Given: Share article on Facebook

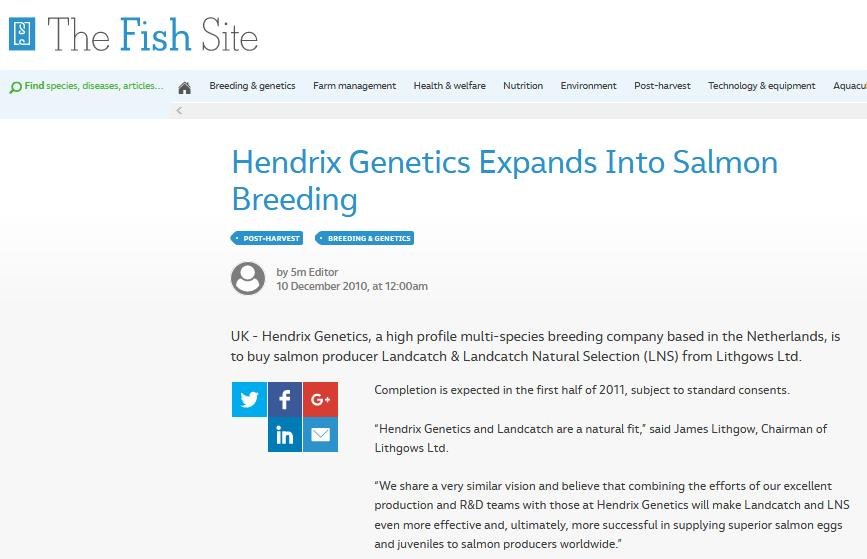Looking at the screenshot, I should [285, 400].
